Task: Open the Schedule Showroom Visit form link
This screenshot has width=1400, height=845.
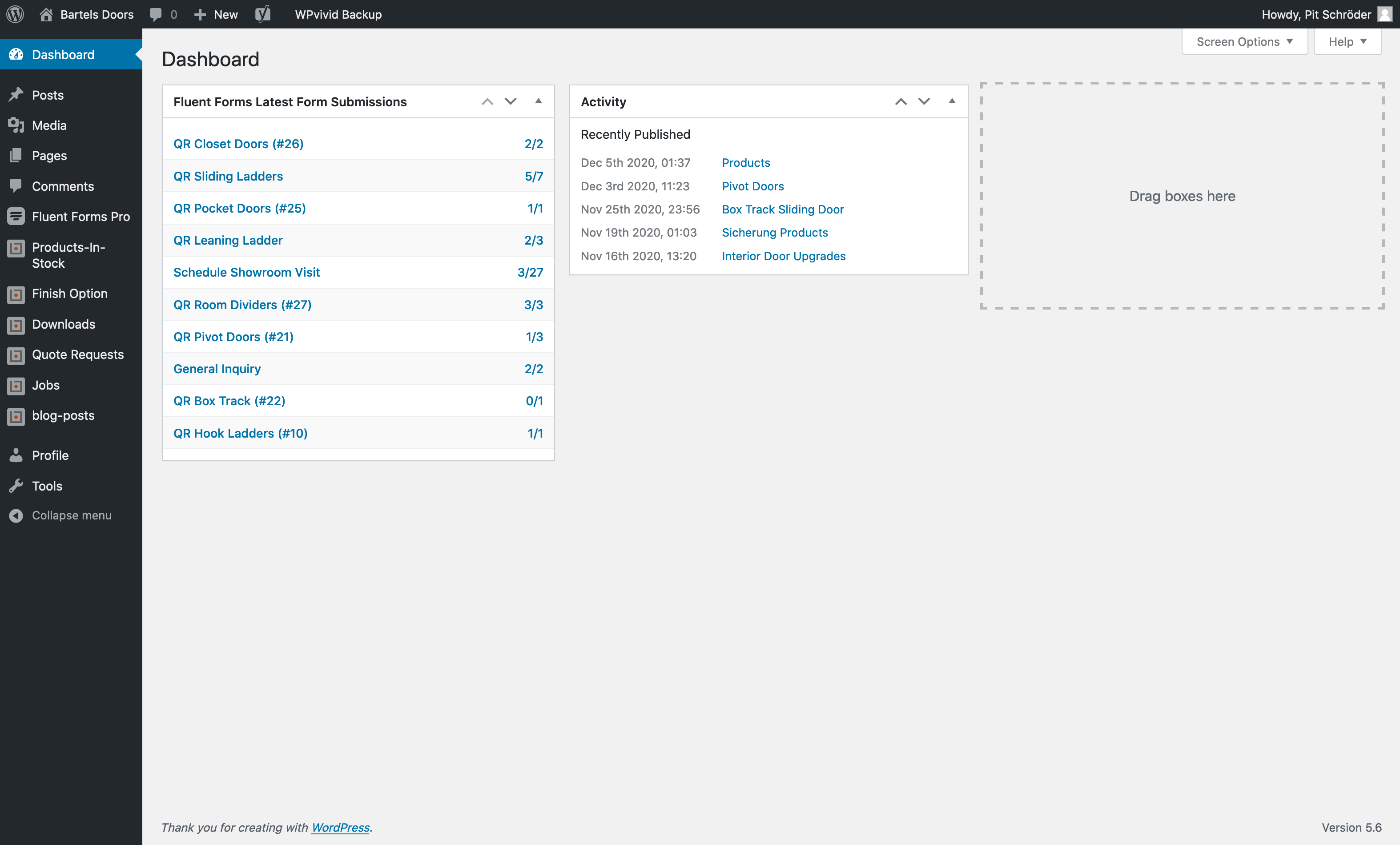Action: coord(246,272)
